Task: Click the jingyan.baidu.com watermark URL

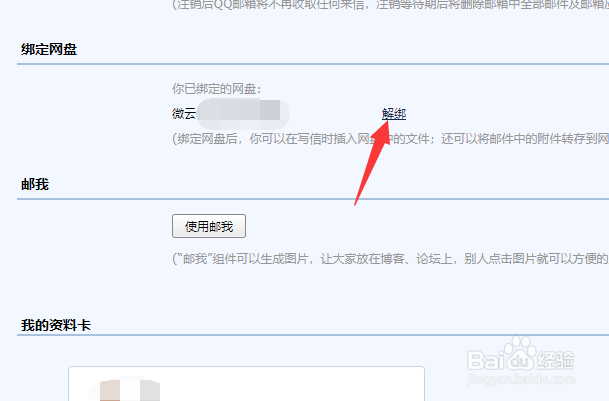Action: (521, 379)
